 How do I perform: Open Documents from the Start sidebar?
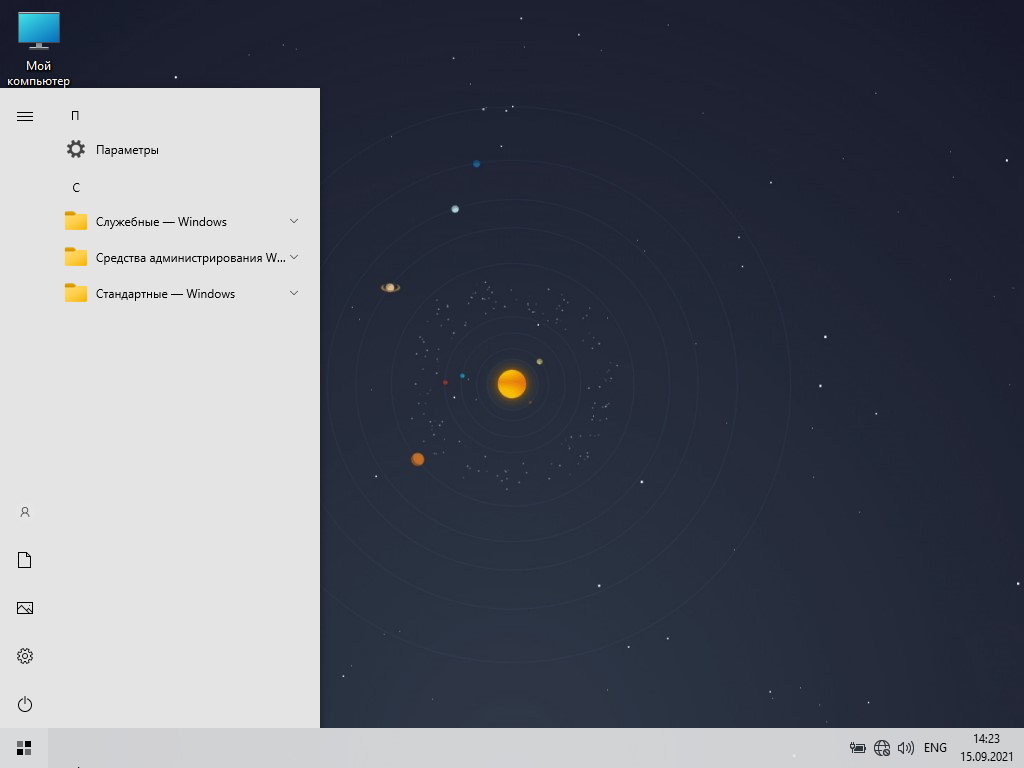pos(25,560)
